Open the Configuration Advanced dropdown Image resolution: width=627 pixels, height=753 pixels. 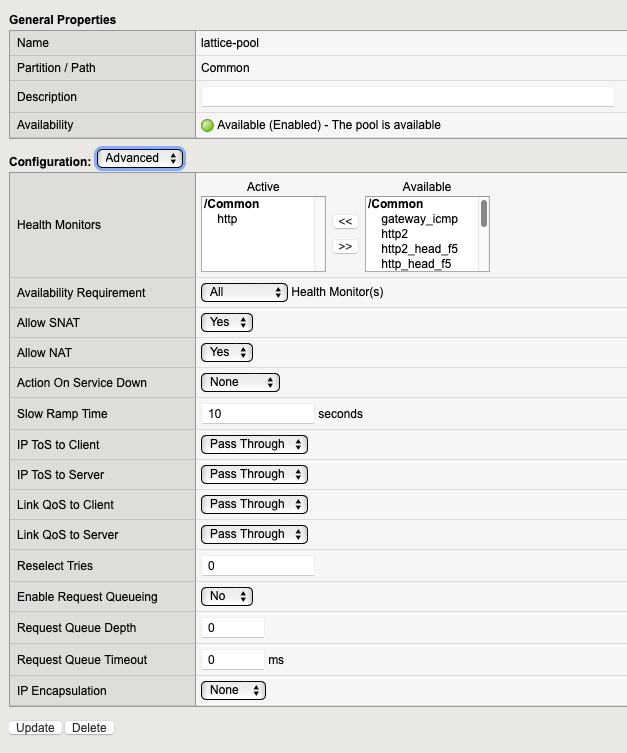point(140,158)
